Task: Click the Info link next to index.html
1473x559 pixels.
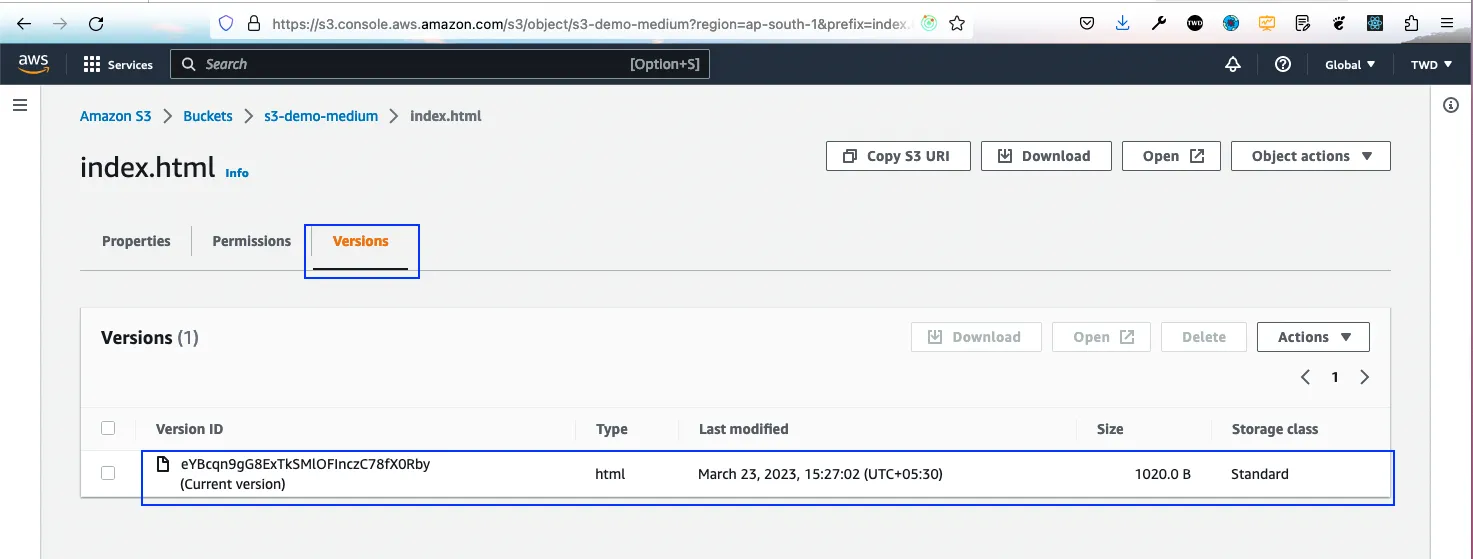Action: tap(237, 173)
